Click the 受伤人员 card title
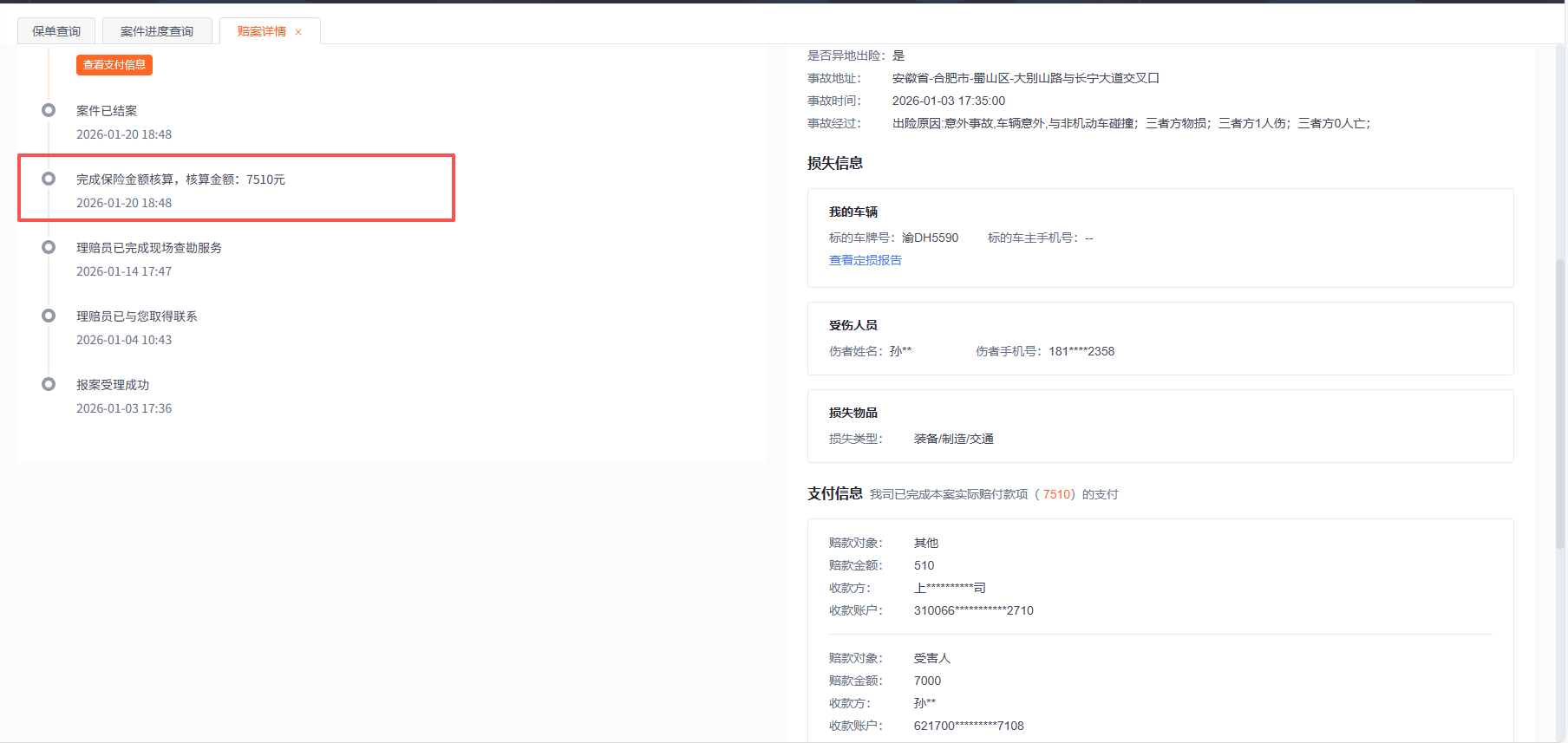Screen dimensions: 1568x743 click(853, 325)
